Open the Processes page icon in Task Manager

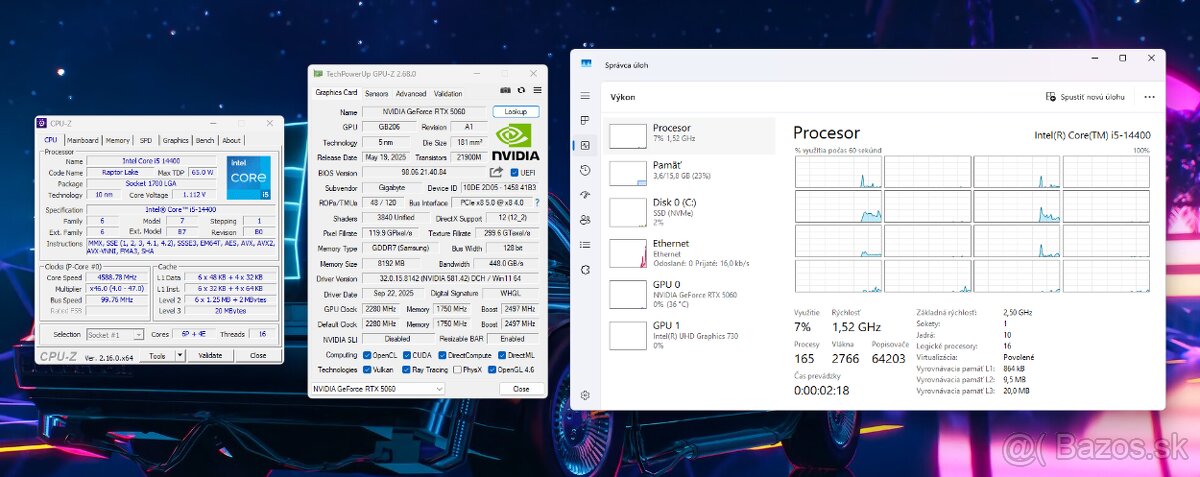(585, 121)
